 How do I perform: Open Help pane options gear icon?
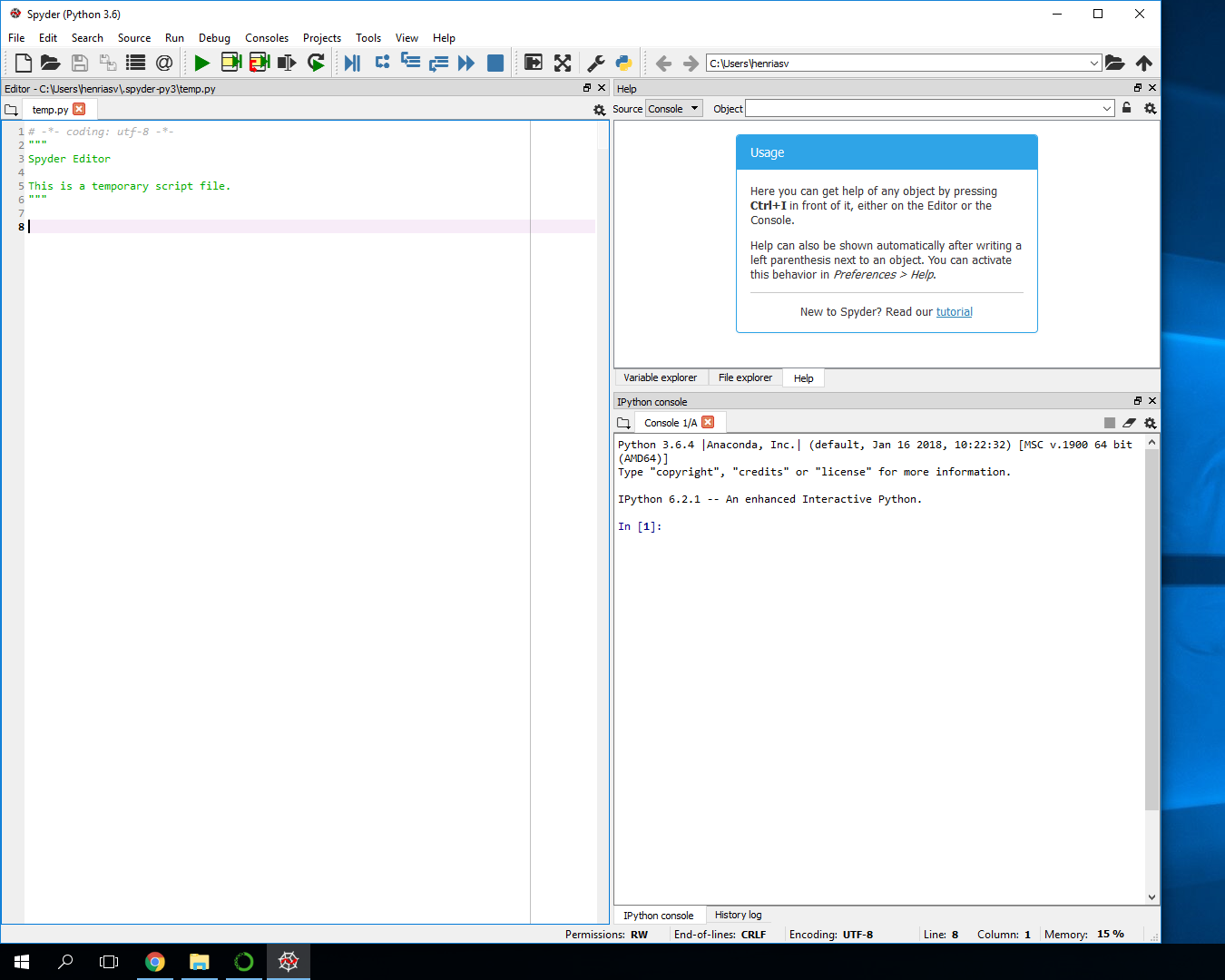coord(1150,108)
